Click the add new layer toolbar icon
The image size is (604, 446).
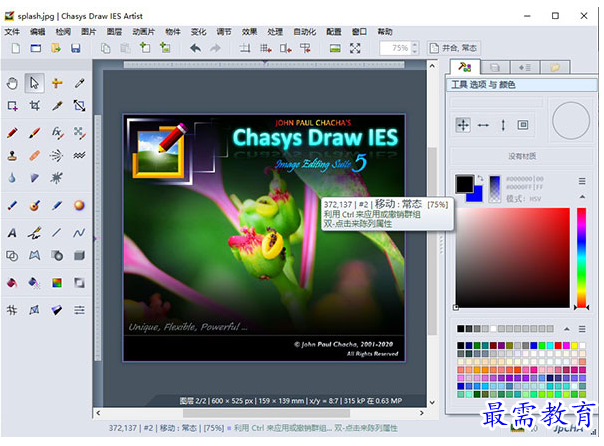145,48
